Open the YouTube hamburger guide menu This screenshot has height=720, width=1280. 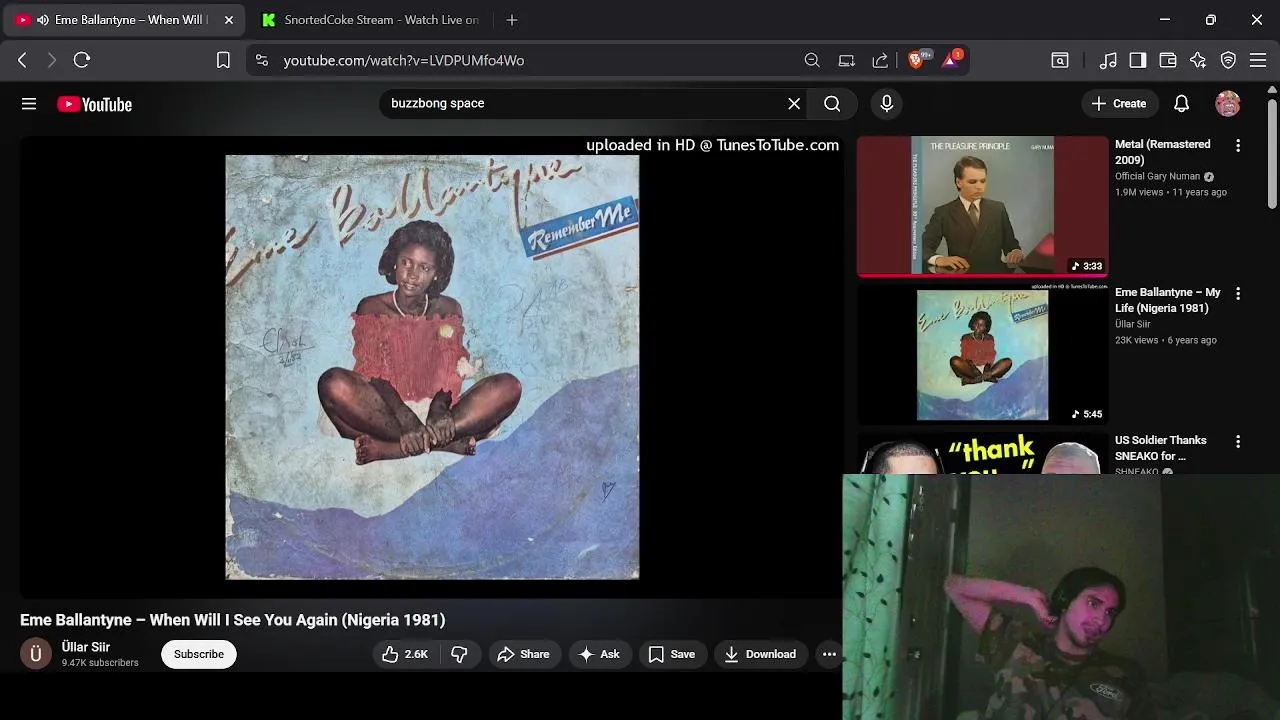coord(29,104)
